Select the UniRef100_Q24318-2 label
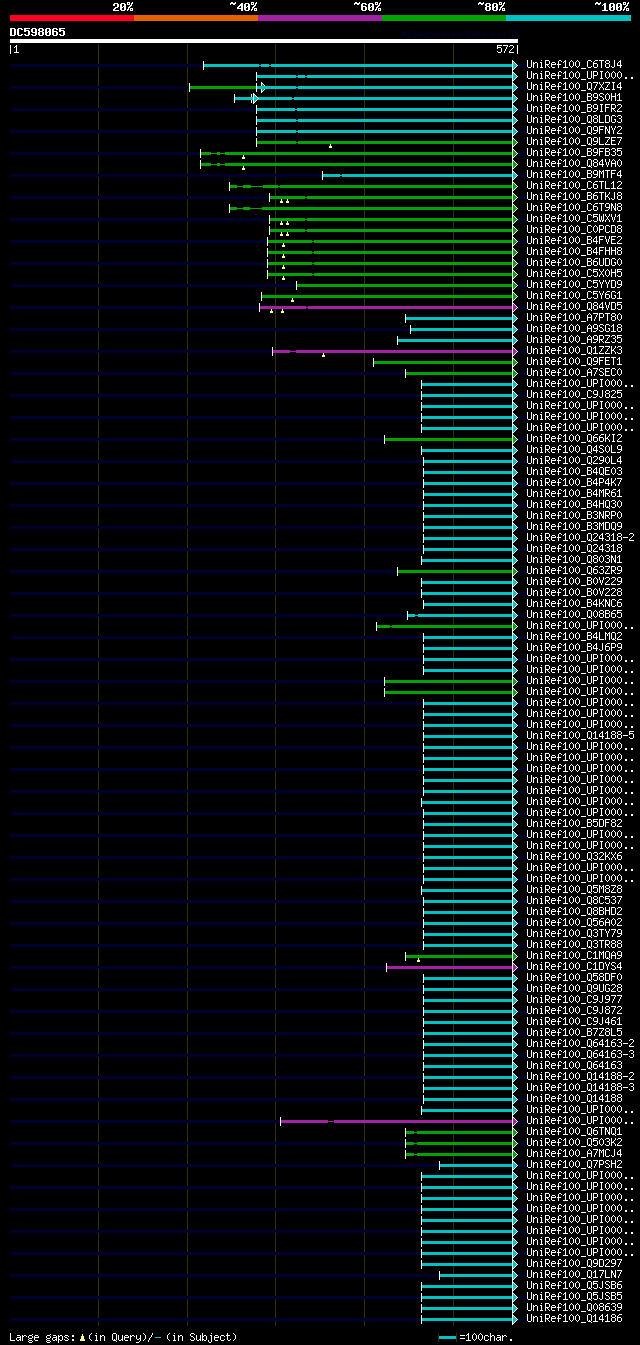This screenshot has width=640, height=1345. 580,537
